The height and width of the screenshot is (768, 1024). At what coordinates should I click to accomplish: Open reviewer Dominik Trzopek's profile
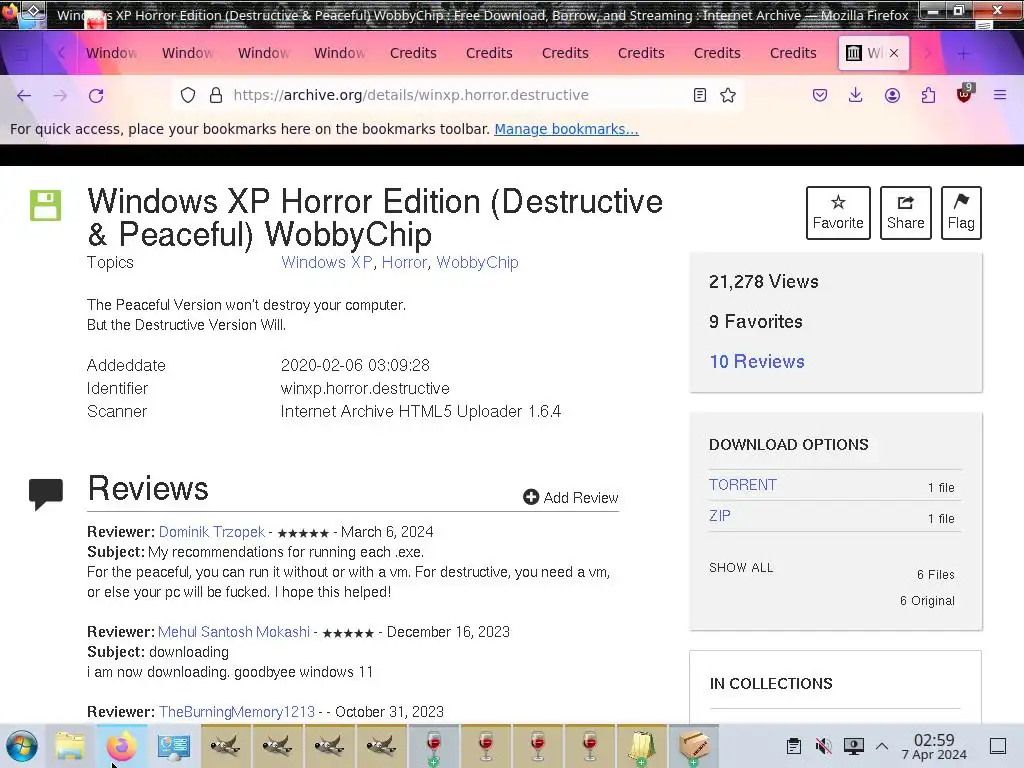[x=212, y=532]
